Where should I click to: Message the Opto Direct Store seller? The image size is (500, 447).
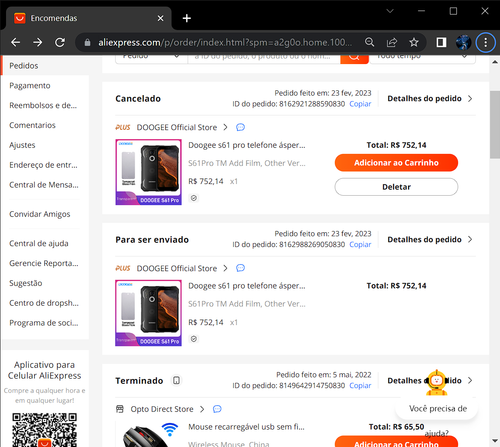[217, 409]
